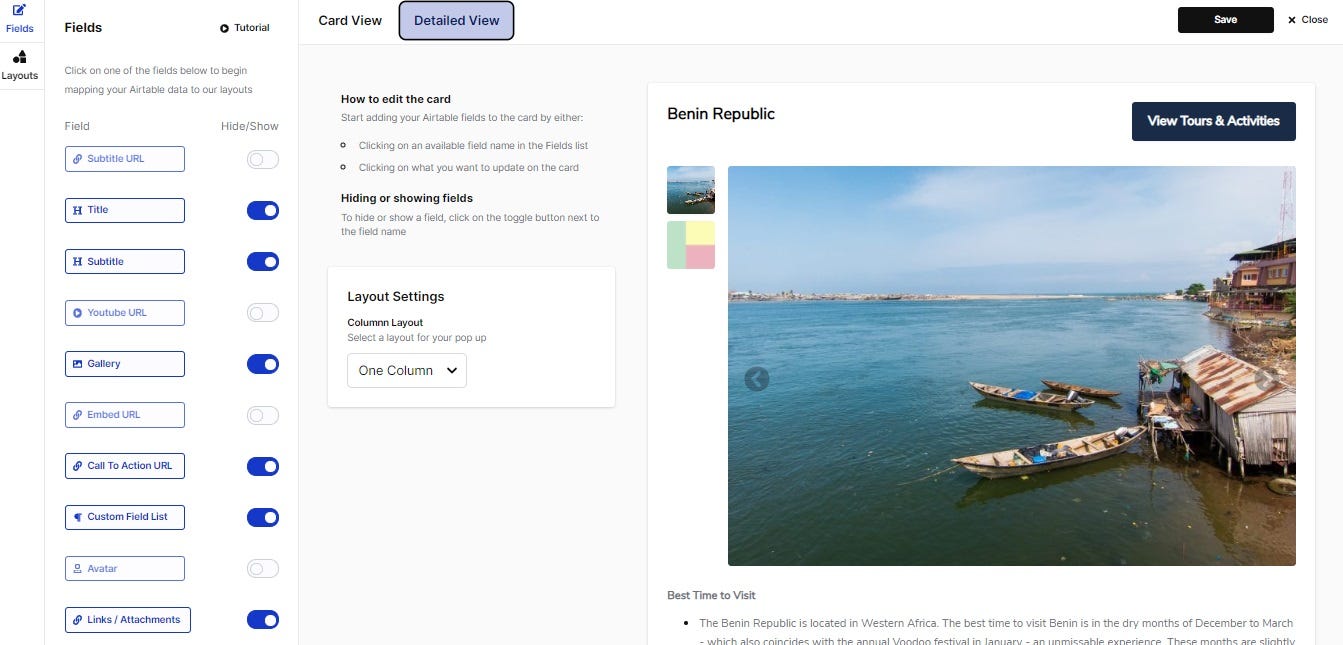Image resolution: width=1343 pixels, height=645 pixels.
Task: Enable the Subtitle URL toggle
Action: coord(263,159)
